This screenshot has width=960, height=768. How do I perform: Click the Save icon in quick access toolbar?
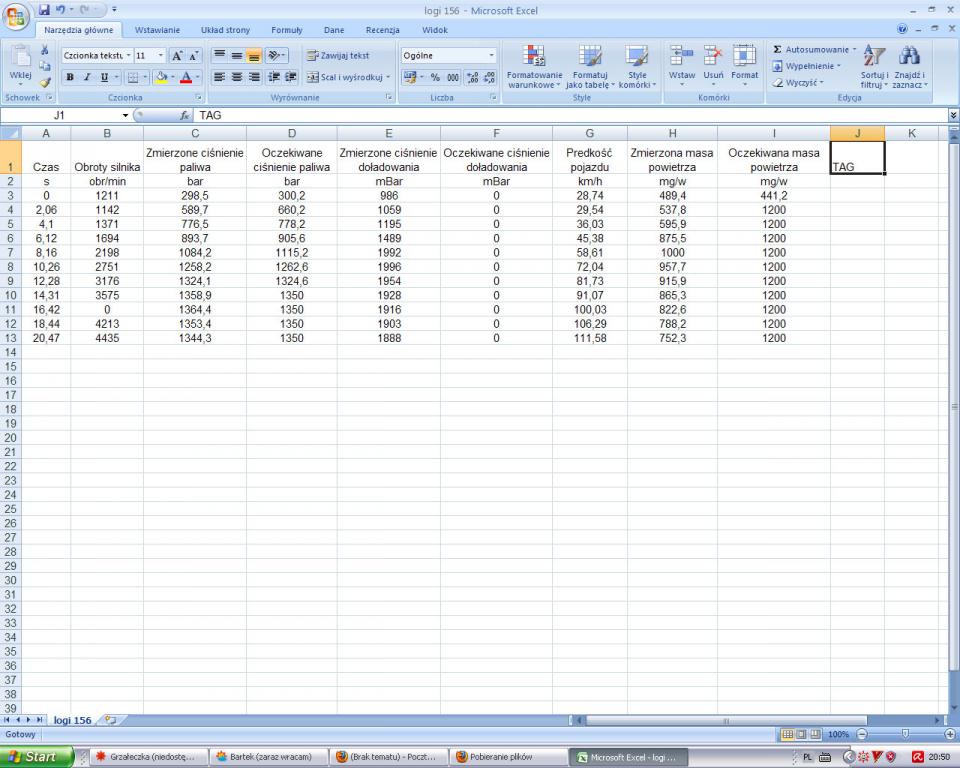[x=44, y=10]
